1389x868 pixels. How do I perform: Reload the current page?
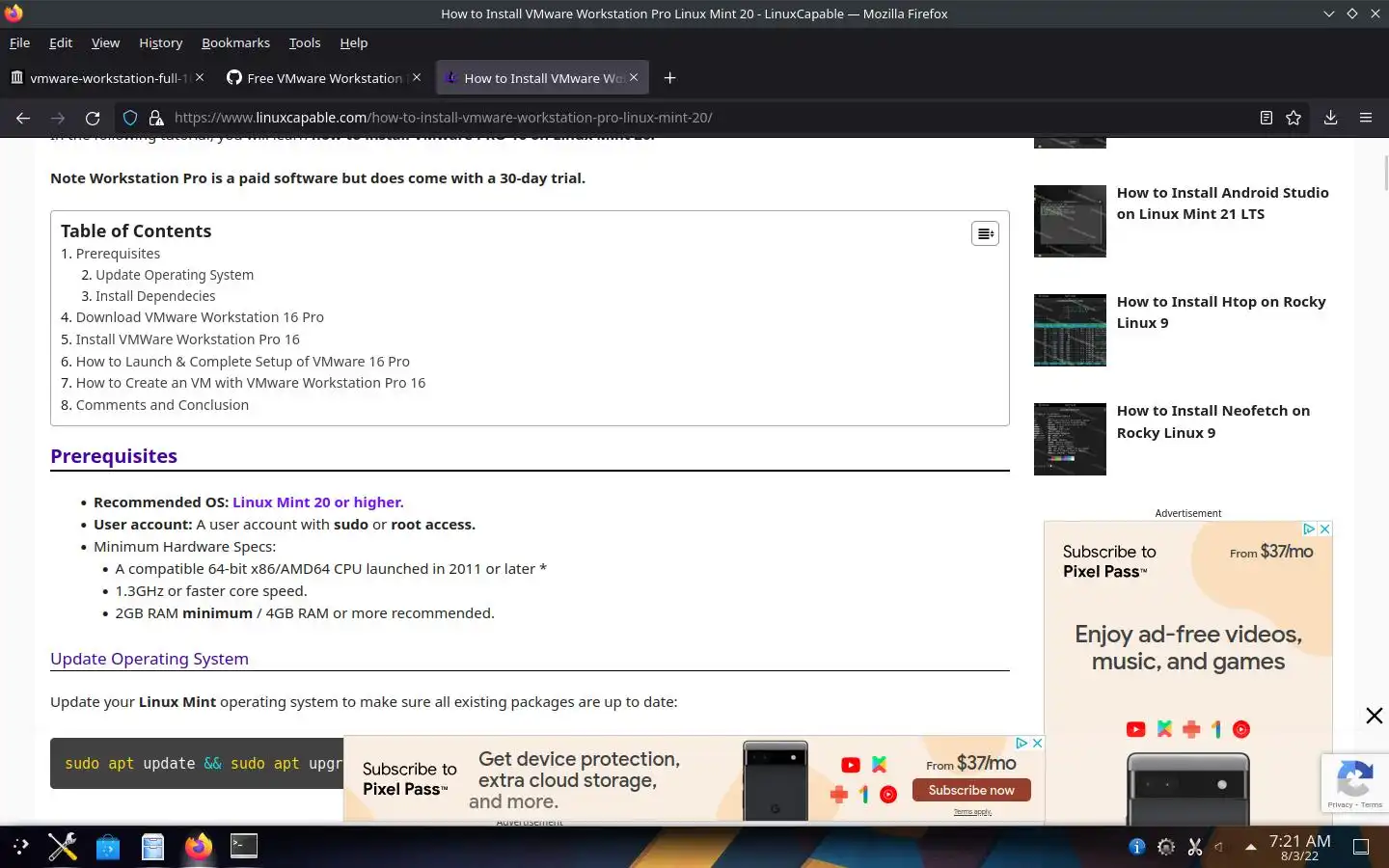click(93, 118)
